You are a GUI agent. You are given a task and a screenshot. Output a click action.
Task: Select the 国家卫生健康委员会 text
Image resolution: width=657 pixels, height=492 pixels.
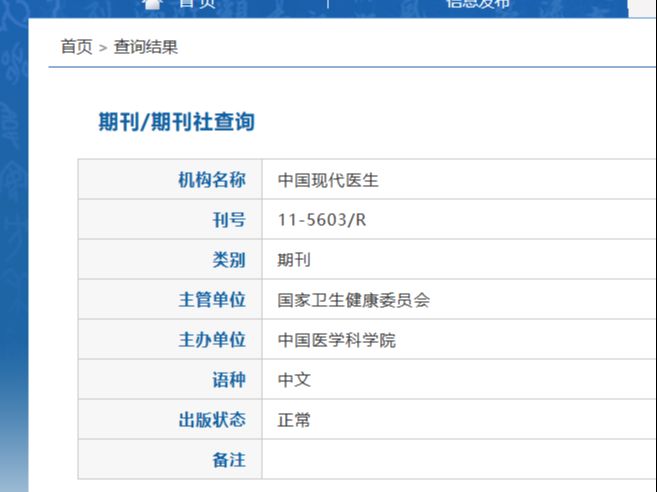pyautogui.click(x=354, y=300)
